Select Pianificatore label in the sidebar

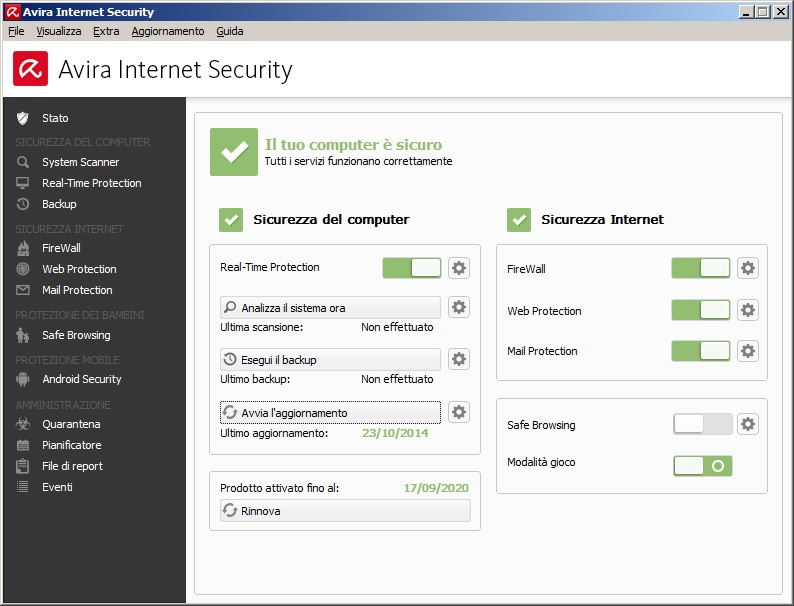[71, 445]
